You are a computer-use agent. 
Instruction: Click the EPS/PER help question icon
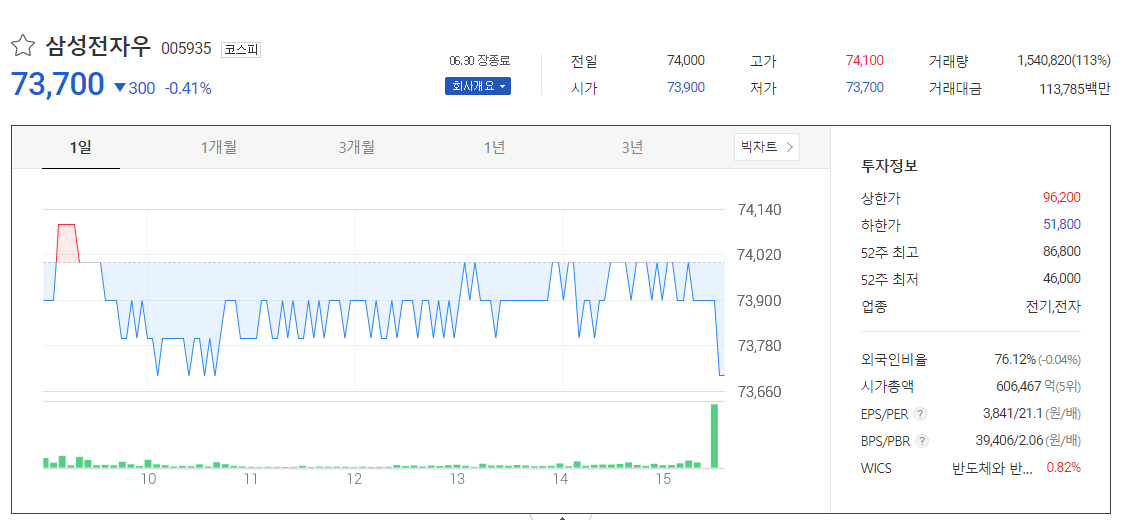pyautogui.click(x=920, y=414)
